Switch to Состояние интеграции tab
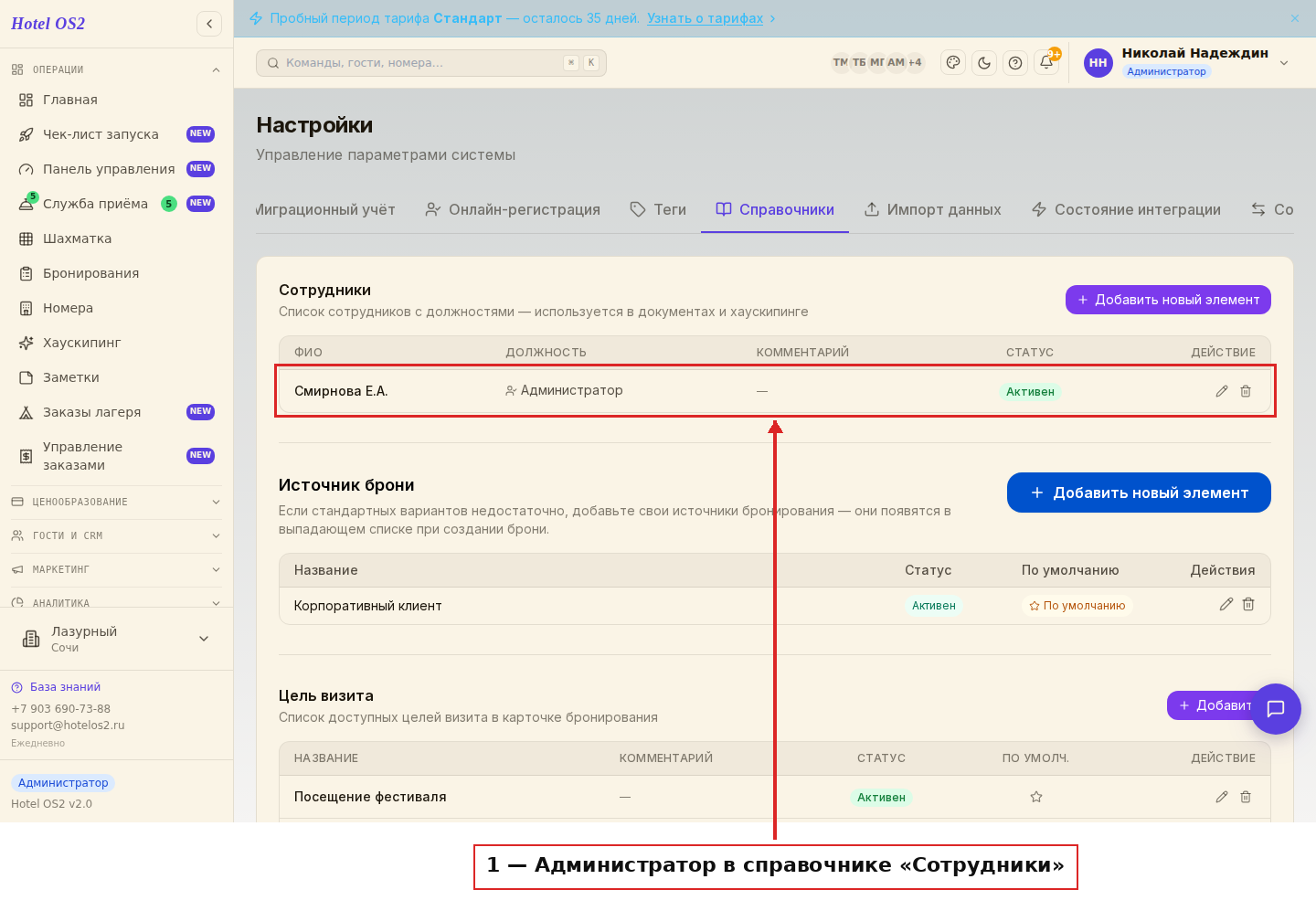1316x911 pixels. [x=1126, y=209]
